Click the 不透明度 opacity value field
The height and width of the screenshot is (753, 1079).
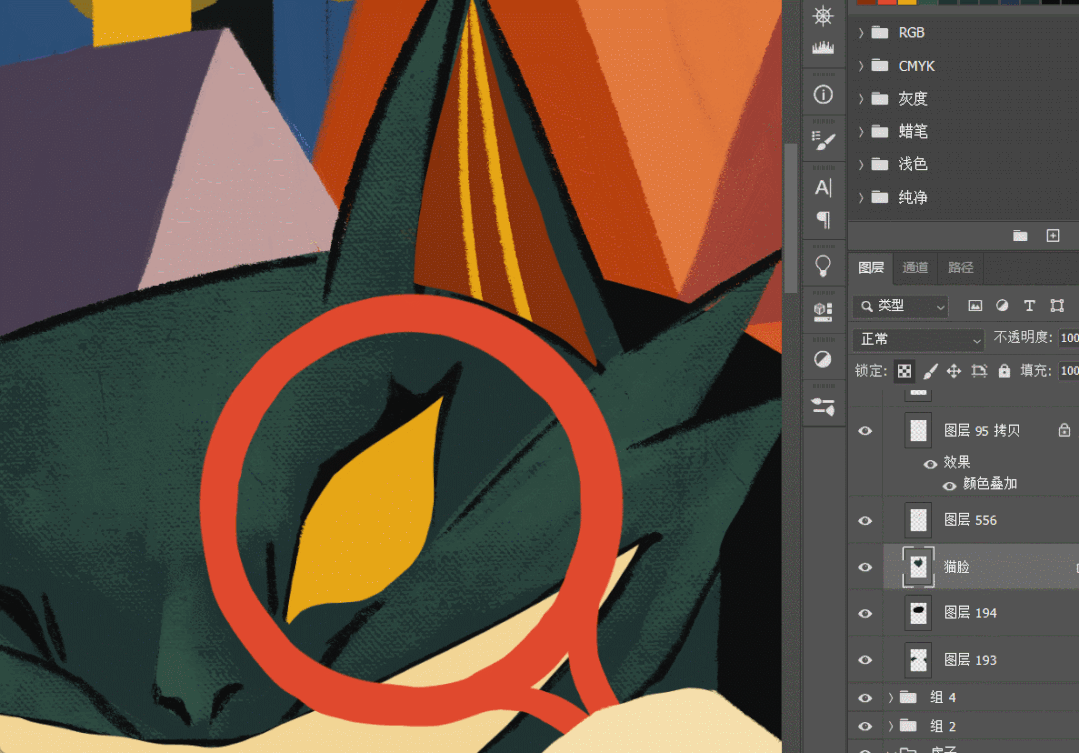pyautogui.click(x=1069, y=338)
